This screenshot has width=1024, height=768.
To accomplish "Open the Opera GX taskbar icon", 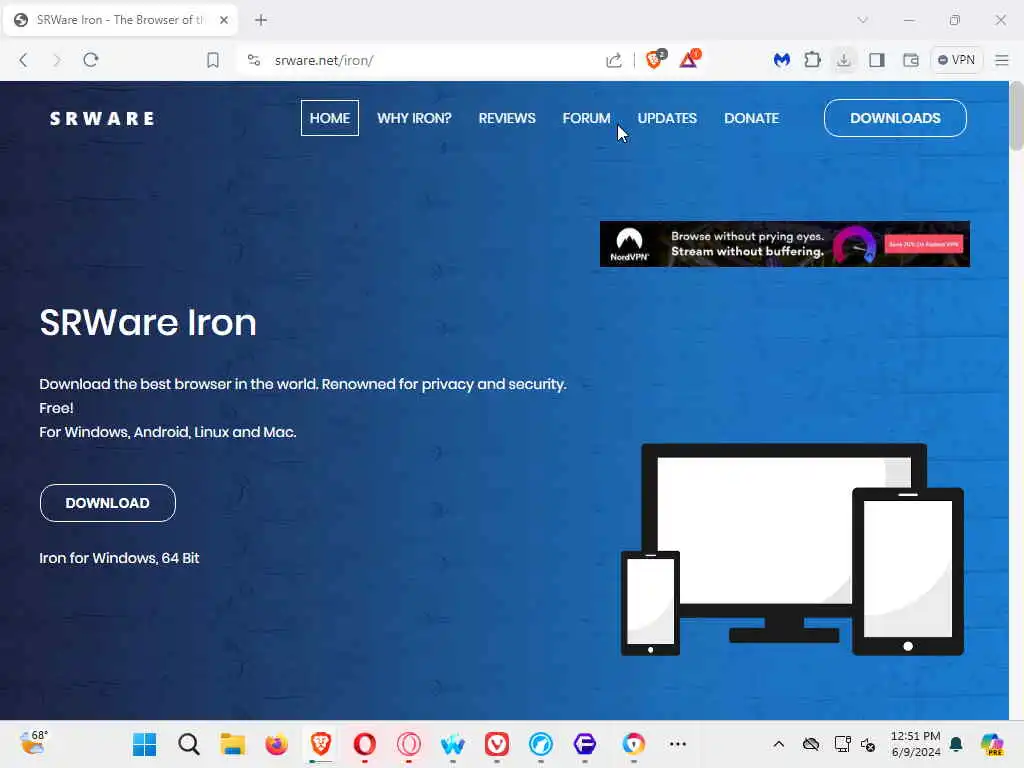I will click(x=409, y=744).
